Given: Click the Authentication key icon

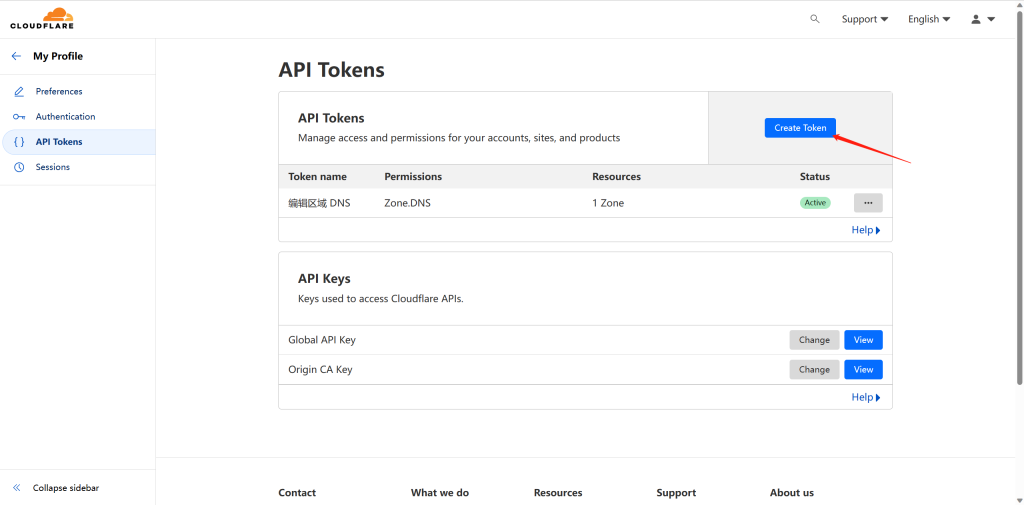Looking at the screenshot, I should 19,117.
